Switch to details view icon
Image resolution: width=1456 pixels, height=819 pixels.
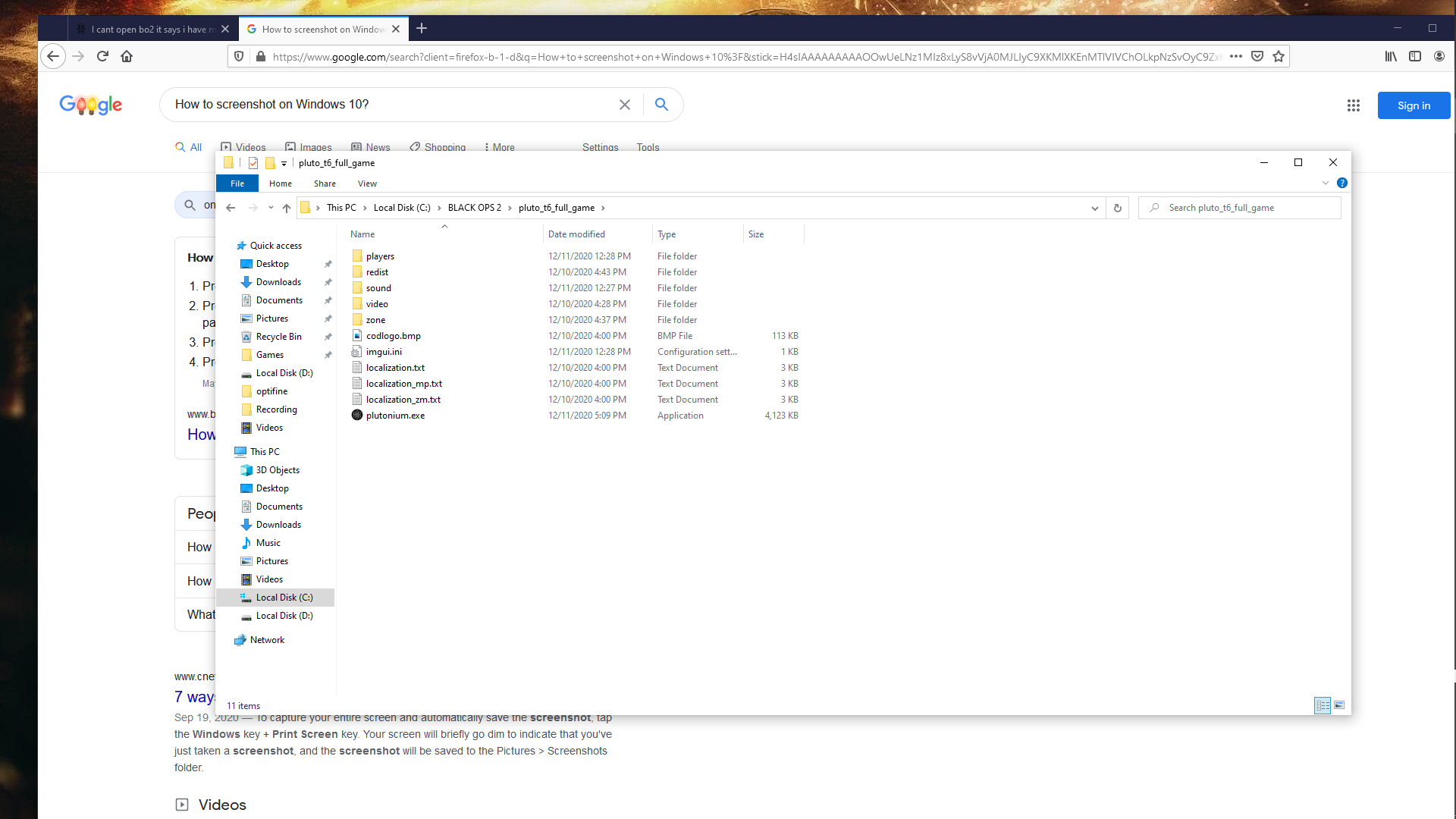point(1323,705)
